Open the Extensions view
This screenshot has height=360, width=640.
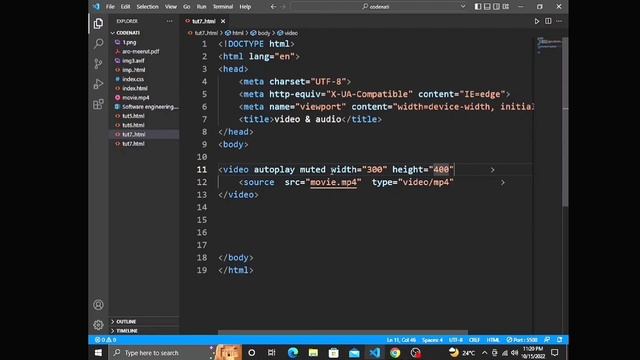[x=98, y=104]
